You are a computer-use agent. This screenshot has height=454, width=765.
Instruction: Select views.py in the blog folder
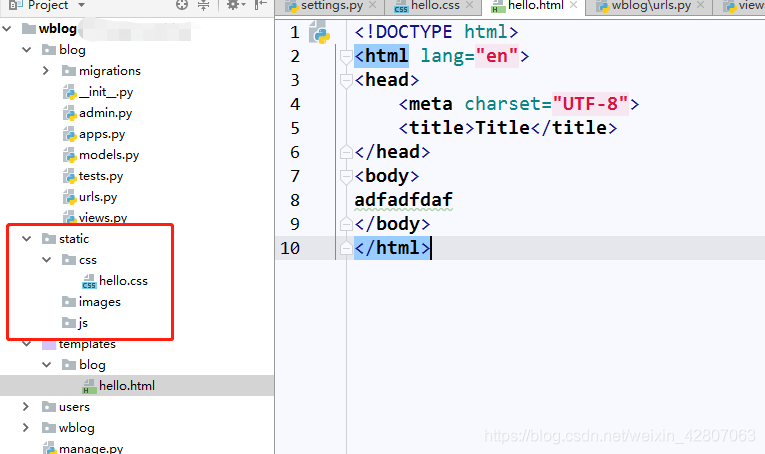coord(103,217)
